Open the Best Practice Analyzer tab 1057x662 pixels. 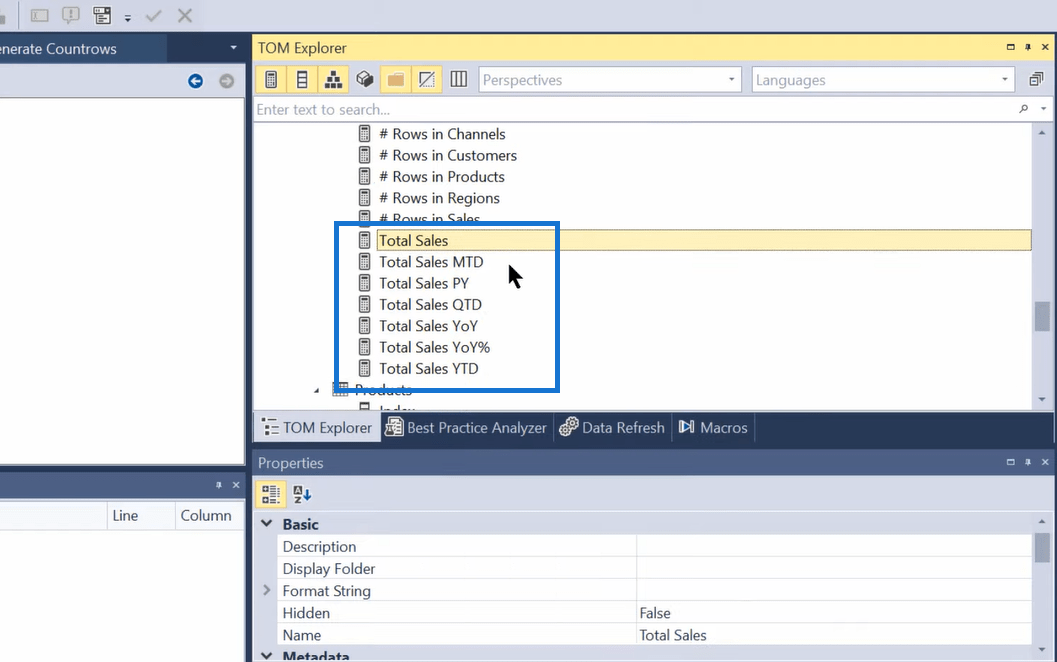tap(466, 427)
